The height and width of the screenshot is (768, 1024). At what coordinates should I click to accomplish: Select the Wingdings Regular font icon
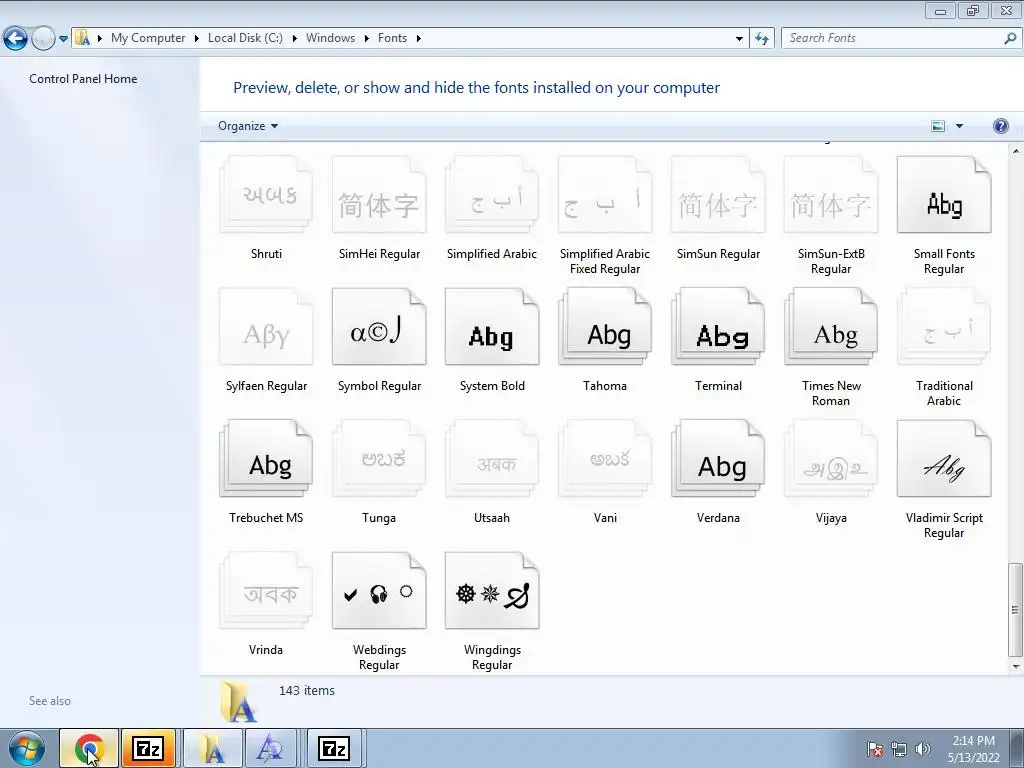[492, 590]
